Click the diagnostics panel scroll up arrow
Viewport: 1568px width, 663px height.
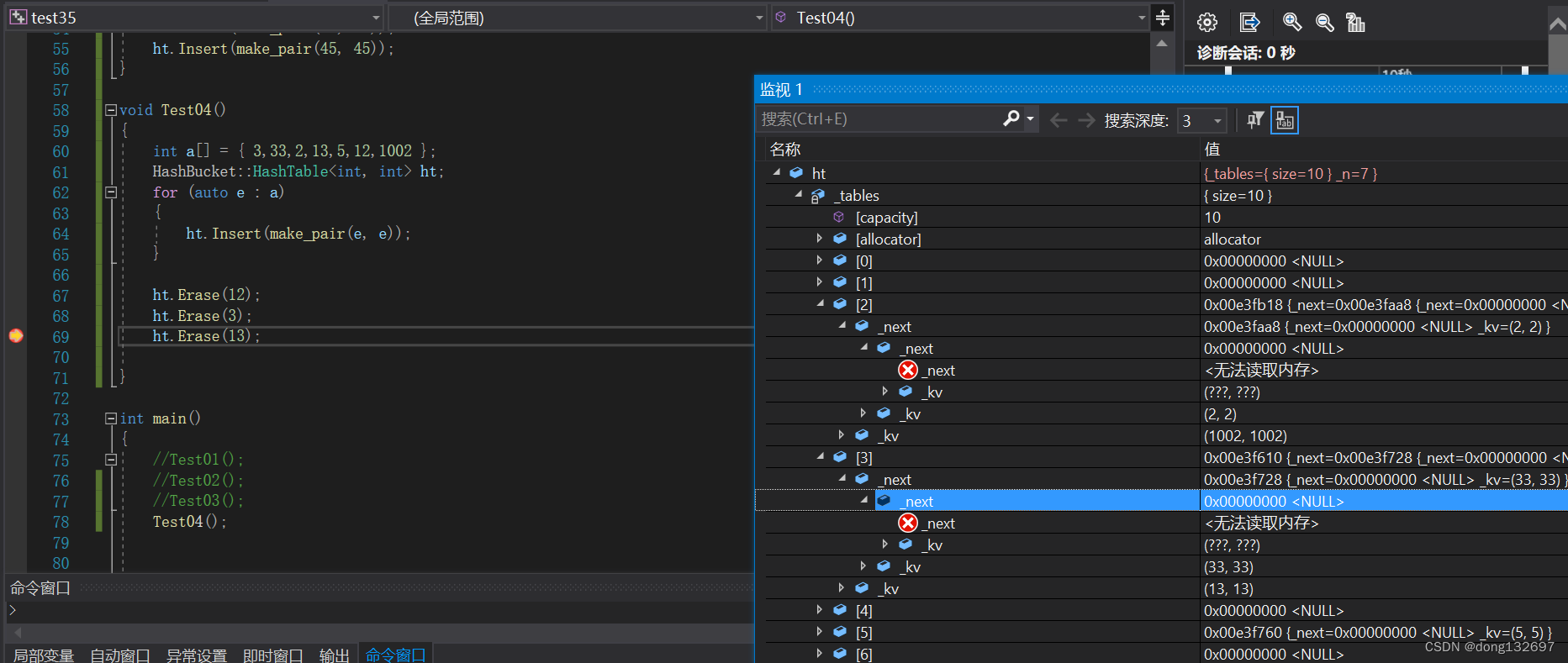[x=1558, y=24]
